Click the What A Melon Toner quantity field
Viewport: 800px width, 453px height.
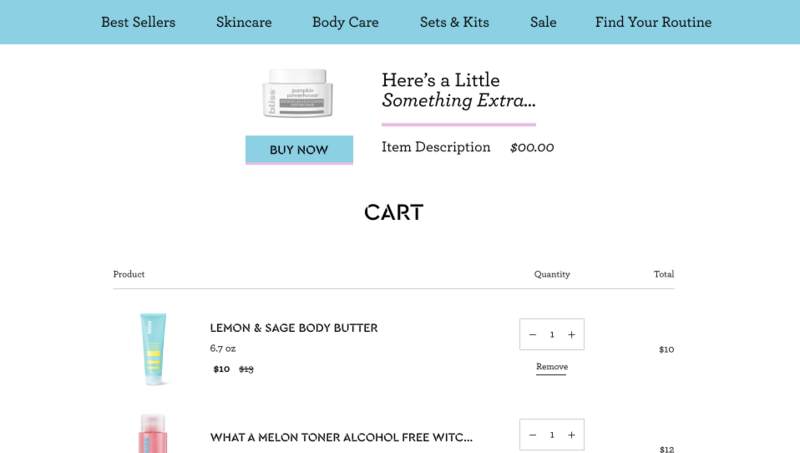(x=552, y=435)
